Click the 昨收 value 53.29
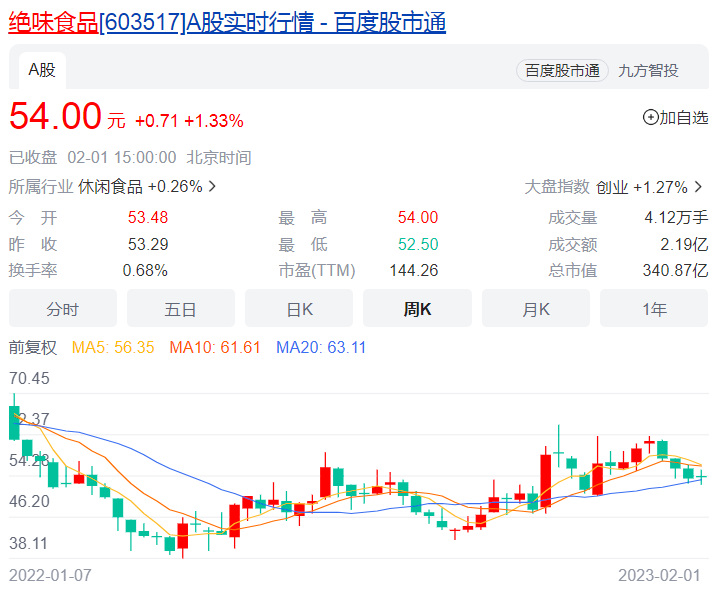 coord(148,244)
